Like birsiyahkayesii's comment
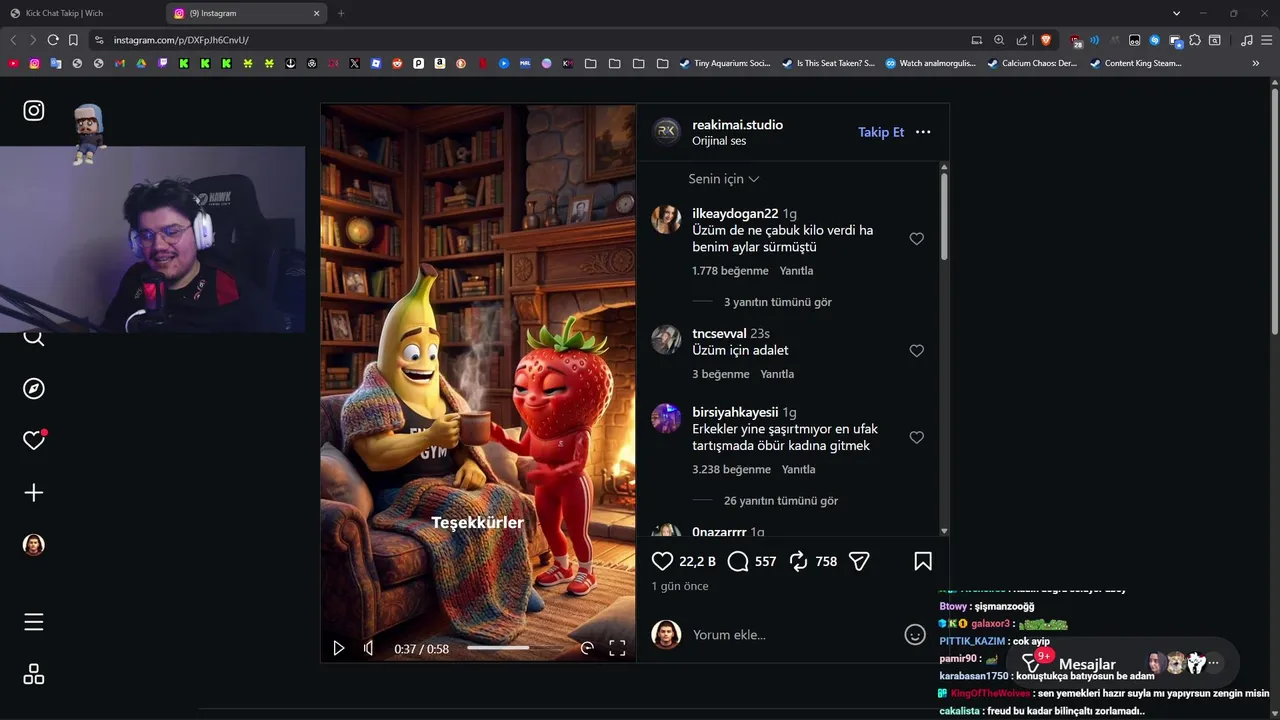Image resolution: width=1280 pixels, height=720 pixels. click(x=916, y=437)
